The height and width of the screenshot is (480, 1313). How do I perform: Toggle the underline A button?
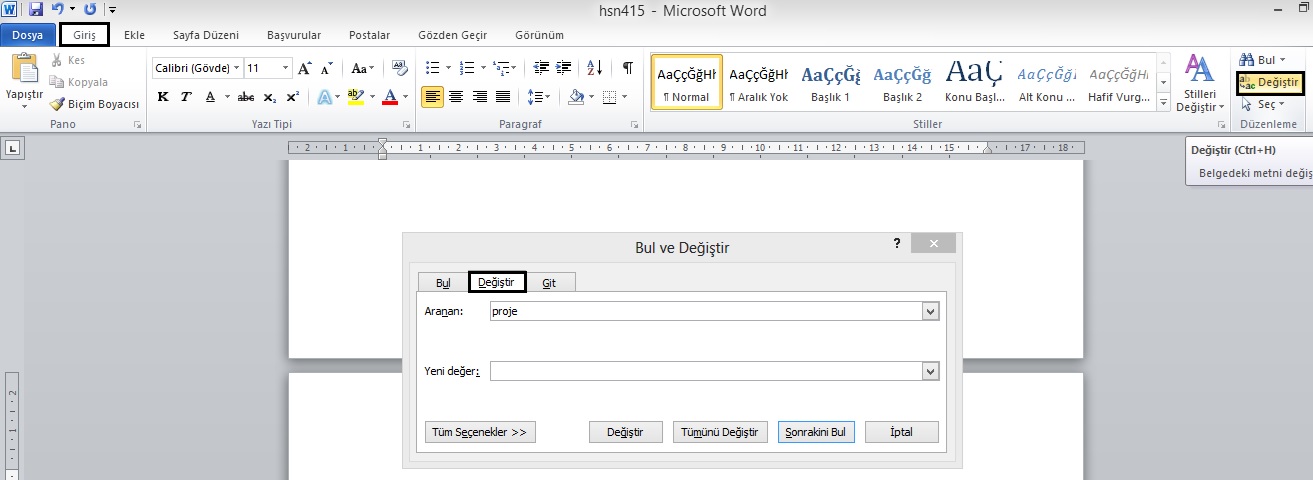210,97
